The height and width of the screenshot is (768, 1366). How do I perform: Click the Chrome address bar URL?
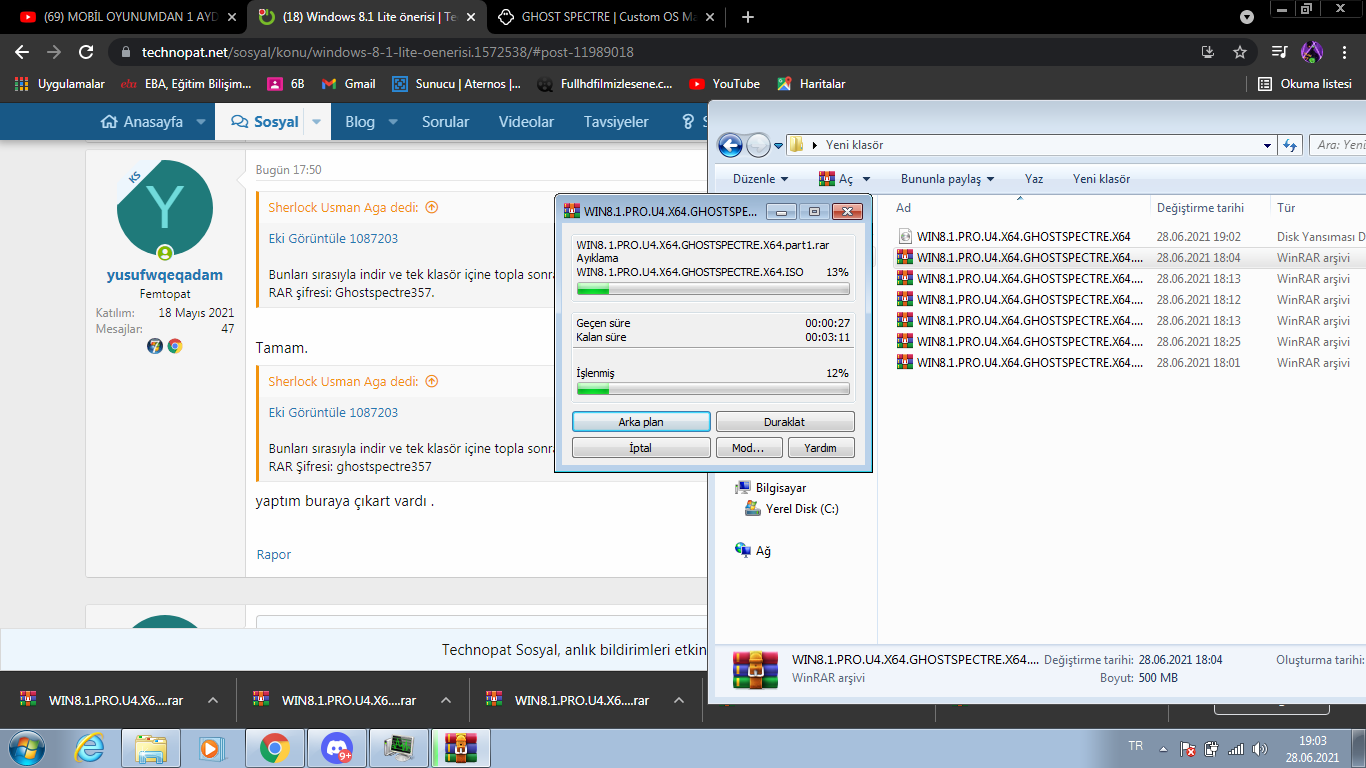[x=388, y=52]
